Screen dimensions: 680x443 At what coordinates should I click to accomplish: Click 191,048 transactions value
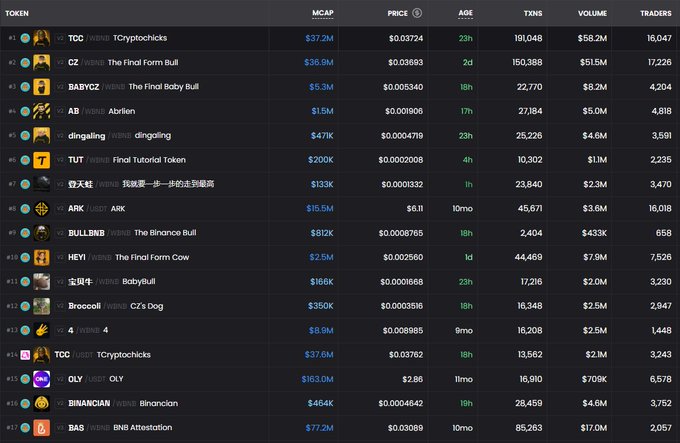click(528, 38)
